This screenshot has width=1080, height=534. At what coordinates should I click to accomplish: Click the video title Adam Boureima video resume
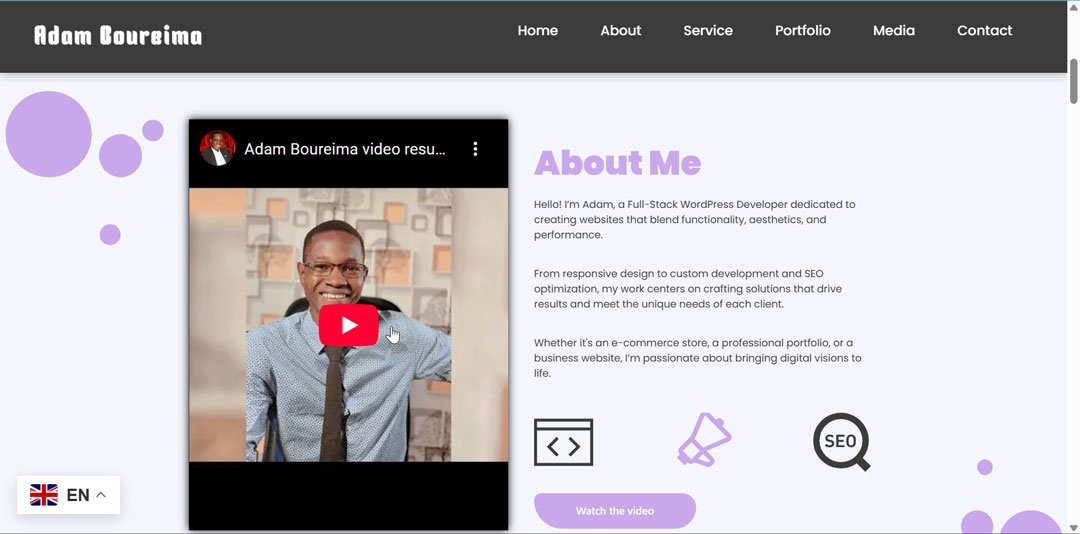tap(344, 149)
